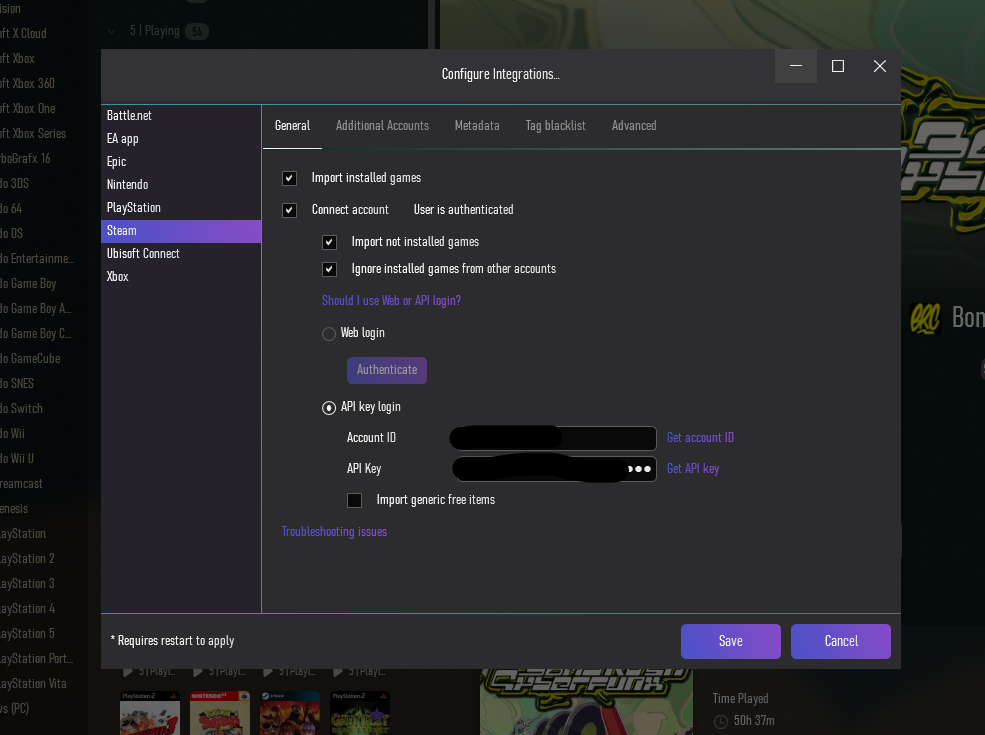Viewport: 985px width, 735px height.
Task: Focus the API Key input field
Action: tap(554, 469)
